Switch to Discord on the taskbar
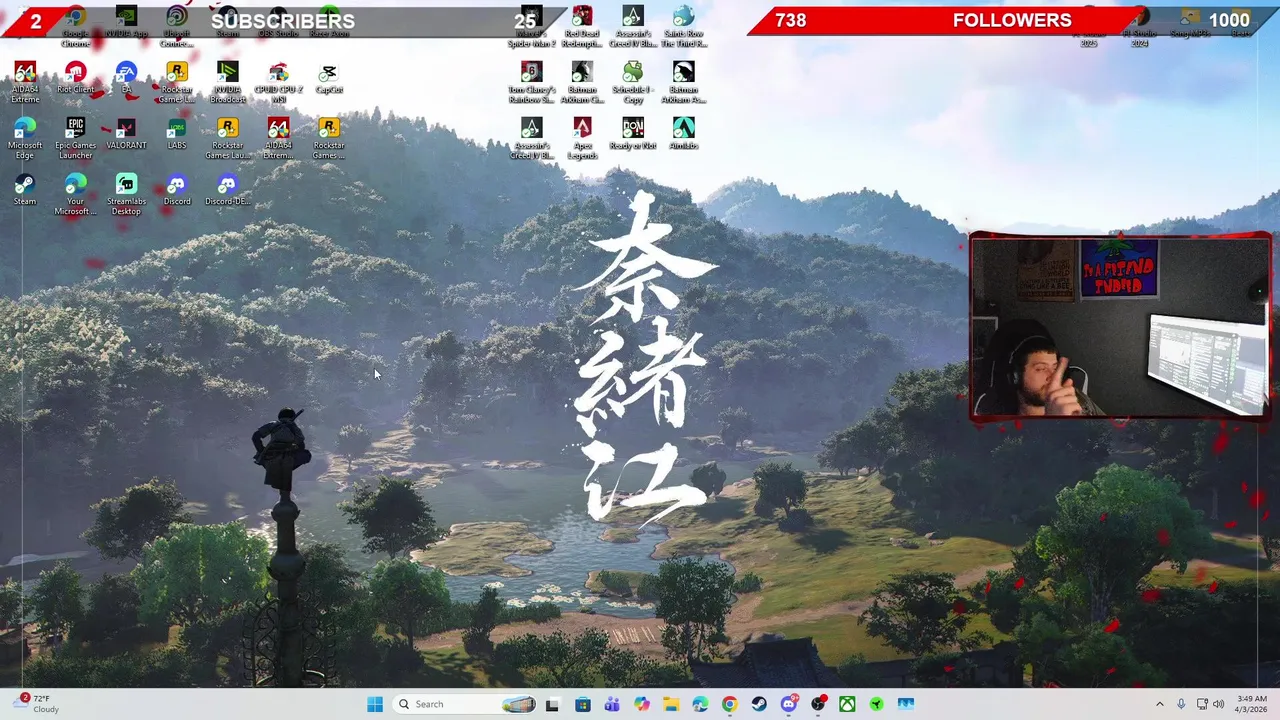This screenshot has width=1280, height=720. (789, 704)
